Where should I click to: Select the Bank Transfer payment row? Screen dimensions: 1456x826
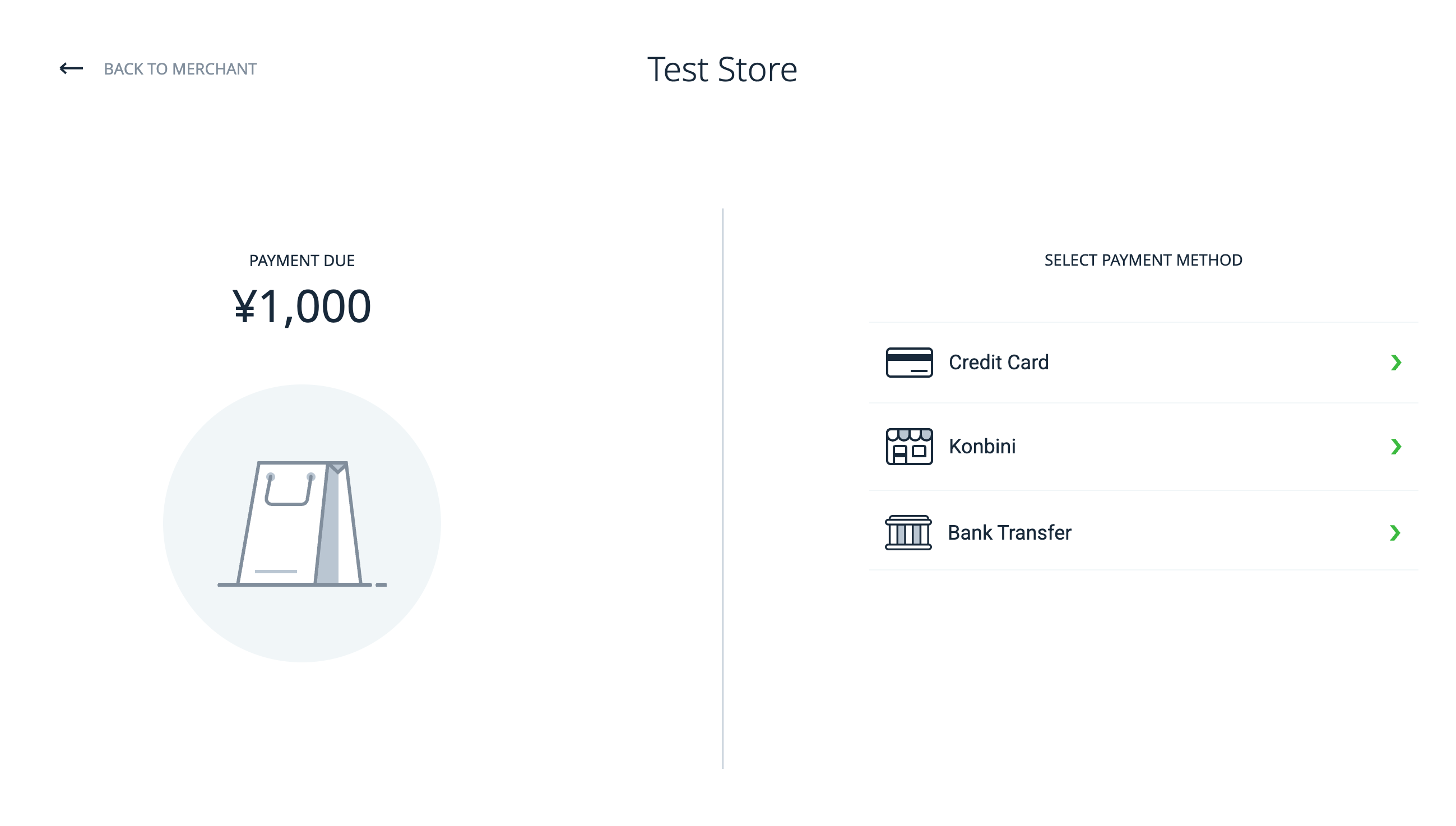(1143, 531)
